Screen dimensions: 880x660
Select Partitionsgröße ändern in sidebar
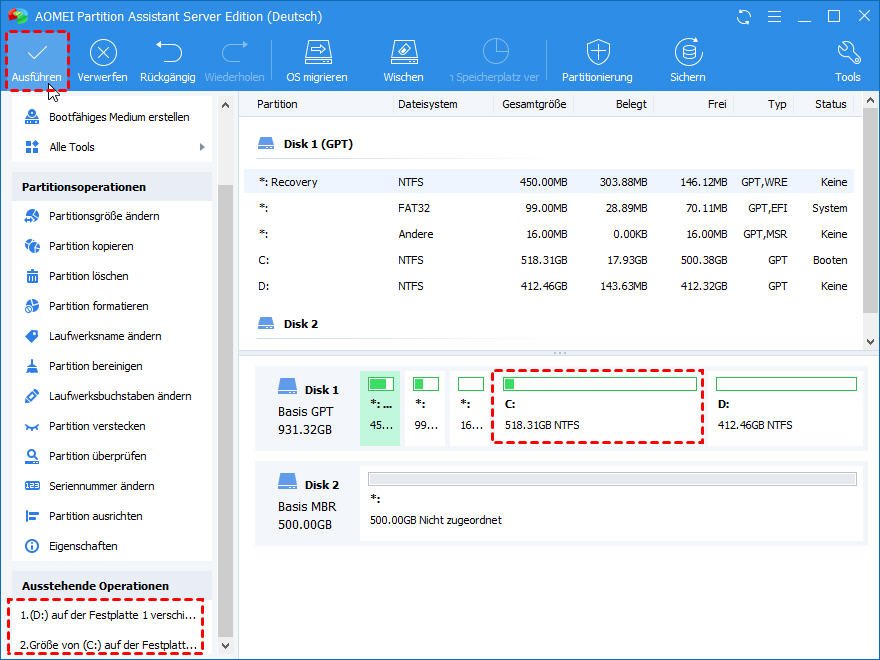coord(104,216)
